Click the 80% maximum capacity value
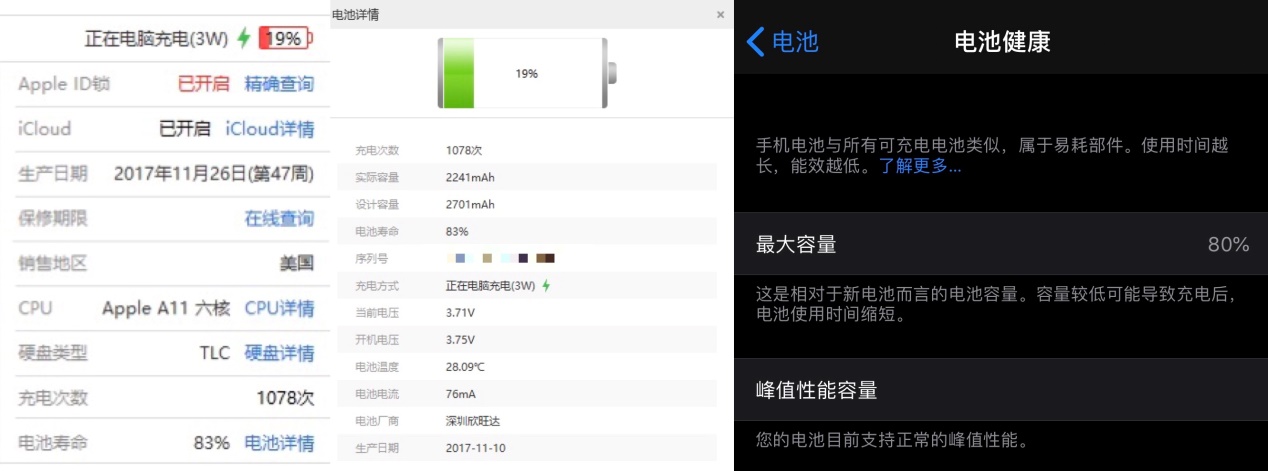This screenshot has width=1268, height=471. [1228, 244]
